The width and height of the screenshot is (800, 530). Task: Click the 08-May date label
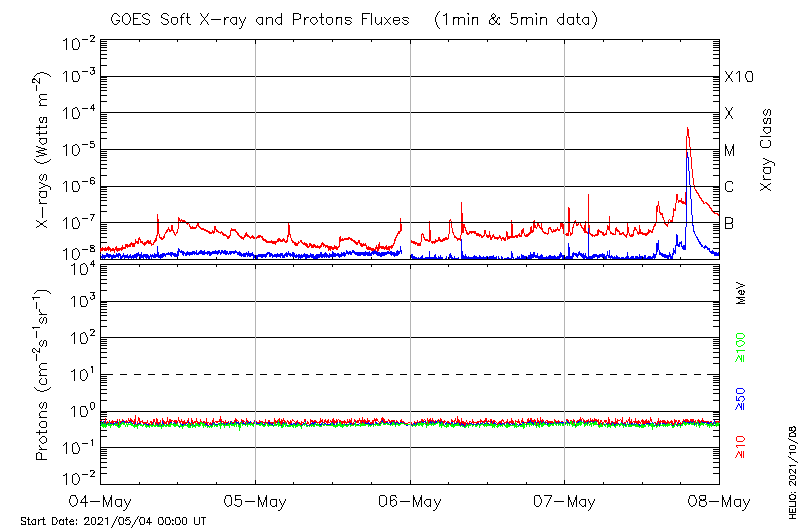[718, 501]
